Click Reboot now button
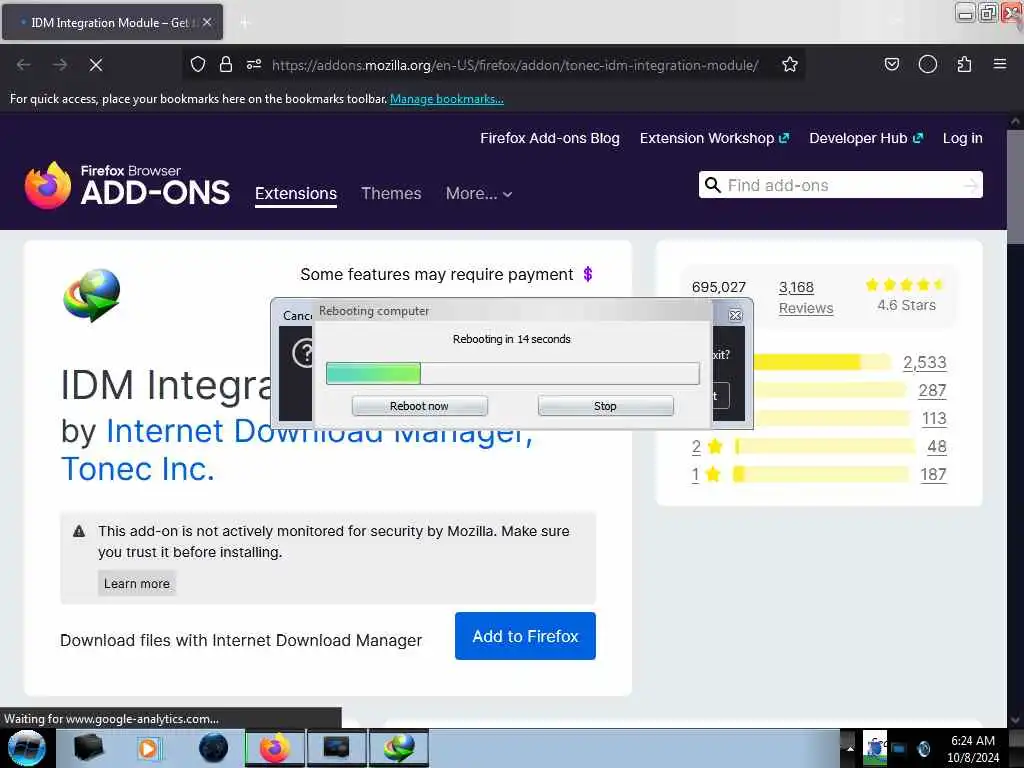This screenshot has width=1024, height=768. 419,406
